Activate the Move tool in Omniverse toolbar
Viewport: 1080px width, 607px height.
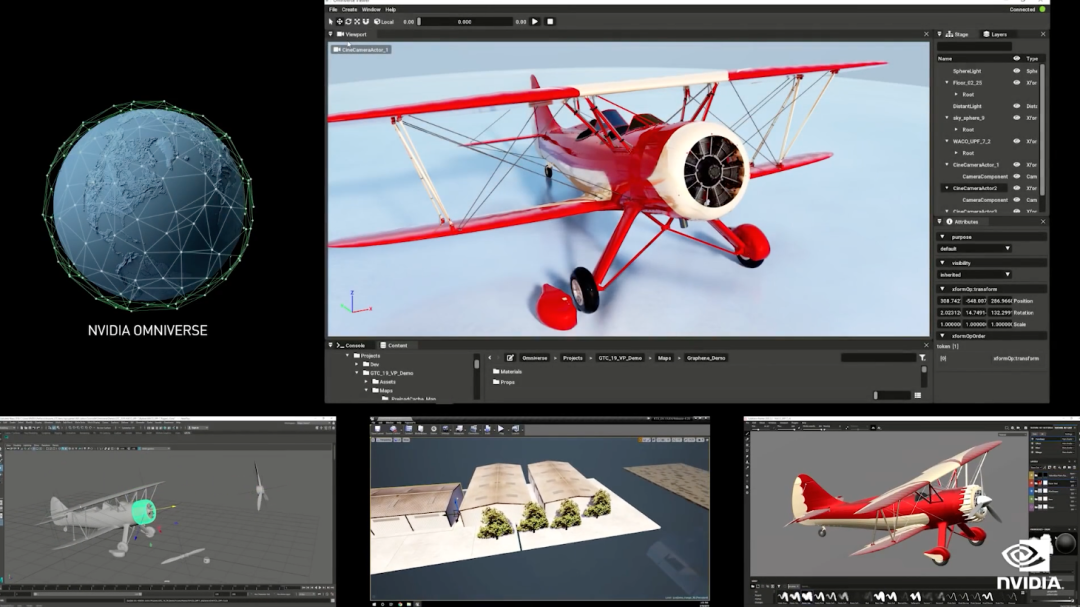(x=340, y=22)
